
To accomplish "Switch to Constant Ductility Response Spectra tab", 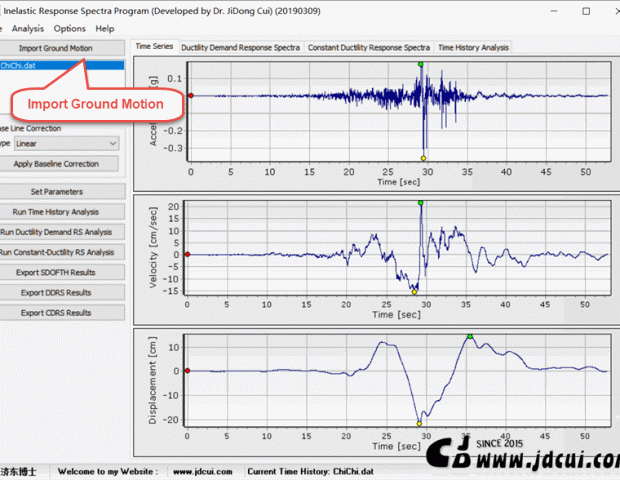I will pyautogui.click(x=369, y=47).
